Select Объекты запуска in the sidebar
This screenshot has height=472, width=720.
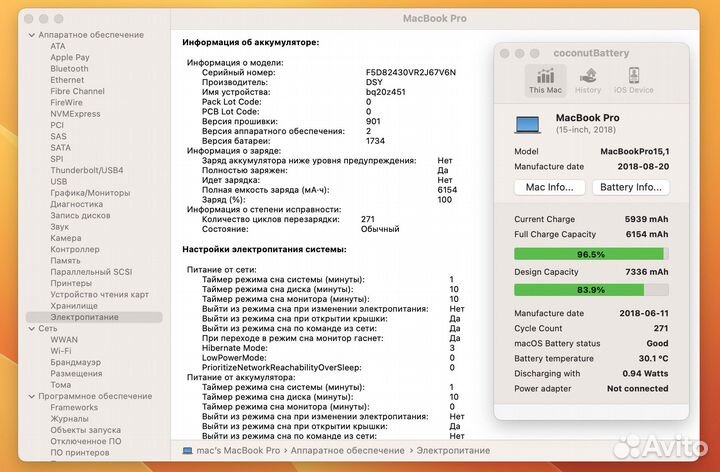(x=86, y=430)
